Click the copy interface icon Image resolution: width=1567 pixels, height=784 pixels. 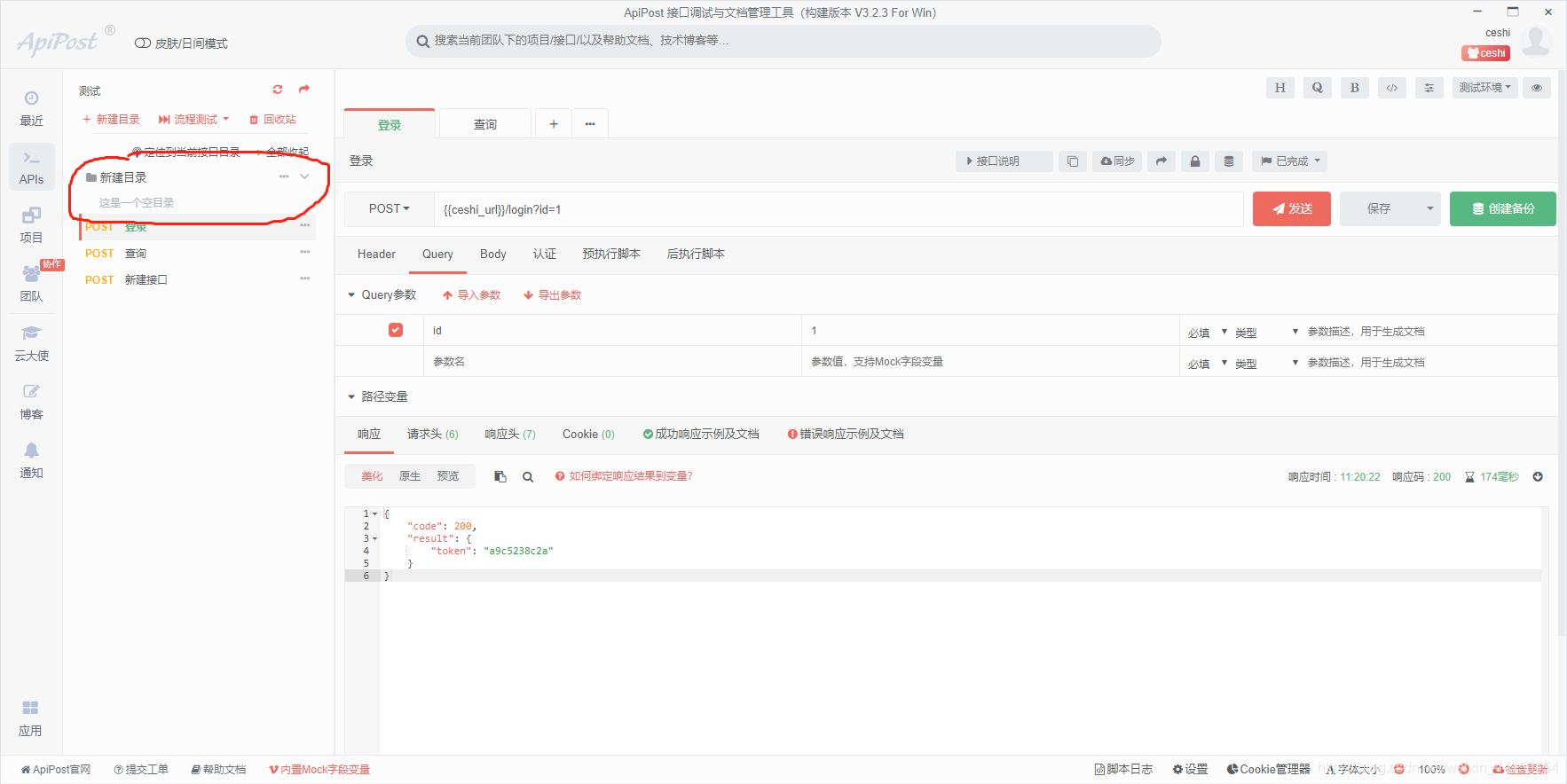coord(1073,161)
